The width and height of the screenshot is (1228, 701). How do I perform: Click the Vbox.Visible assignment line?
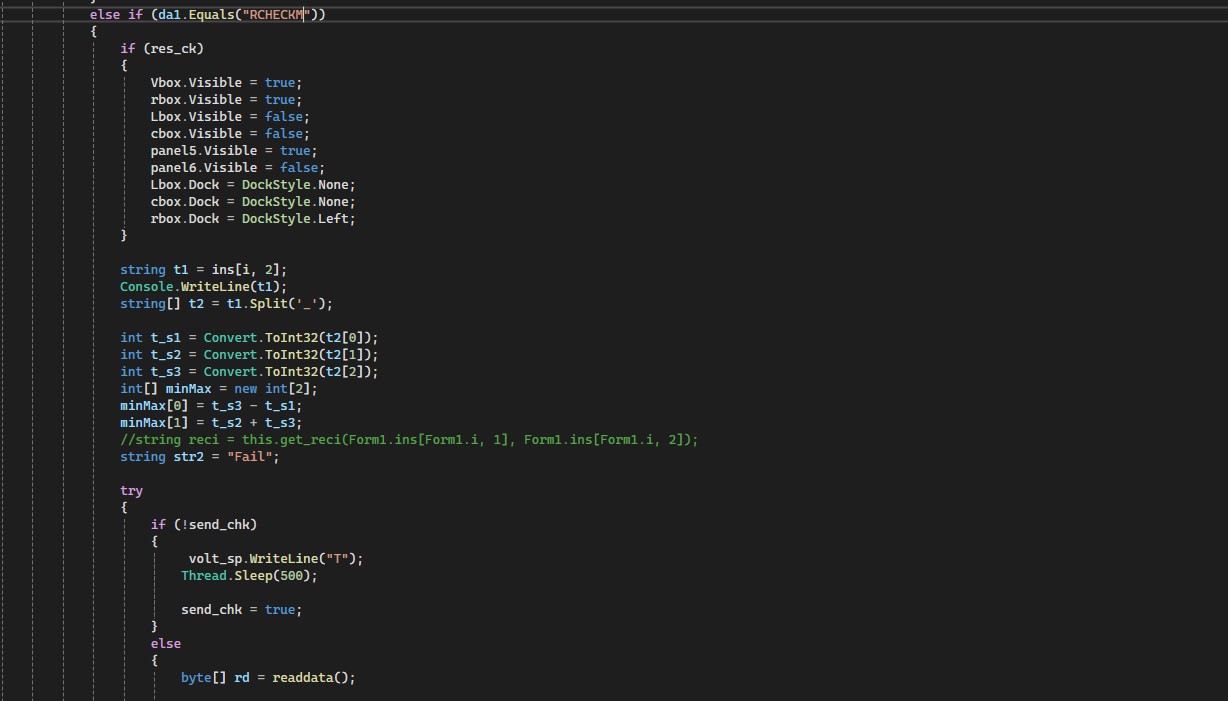click(225, 82)
